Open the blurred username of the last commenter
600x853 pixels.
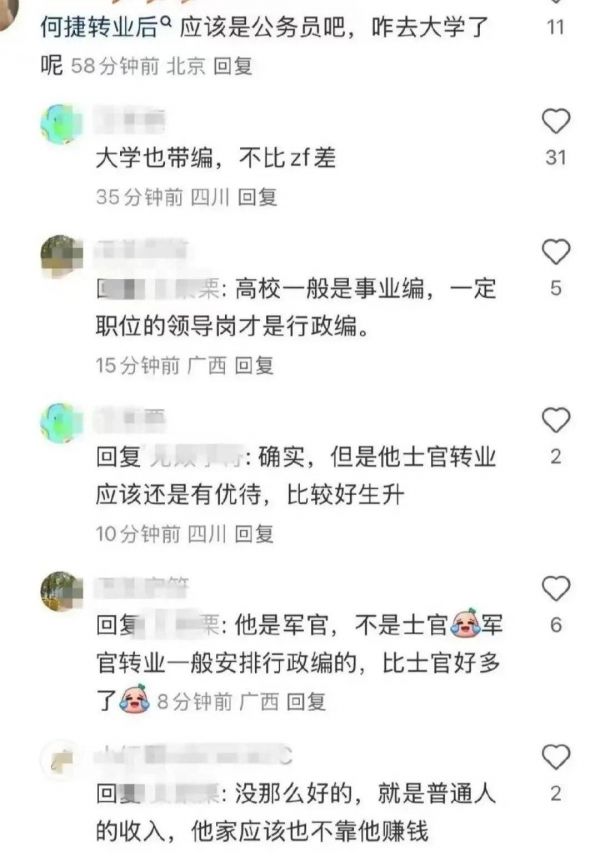point(194,756)
